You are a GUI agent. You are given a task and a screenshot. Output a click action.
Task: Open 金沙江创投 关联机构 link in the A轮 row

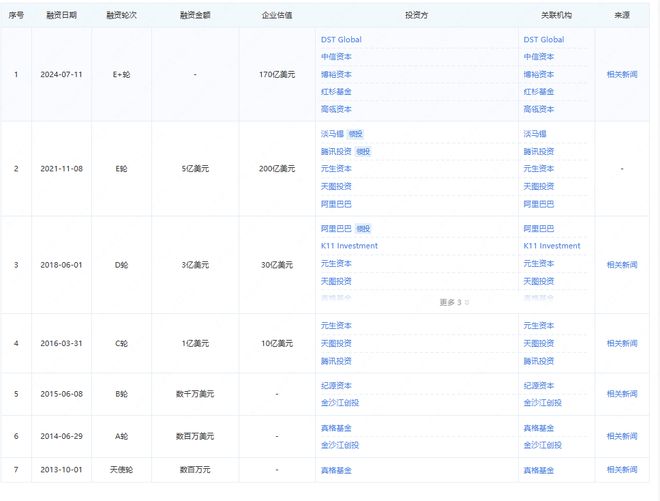542,445
